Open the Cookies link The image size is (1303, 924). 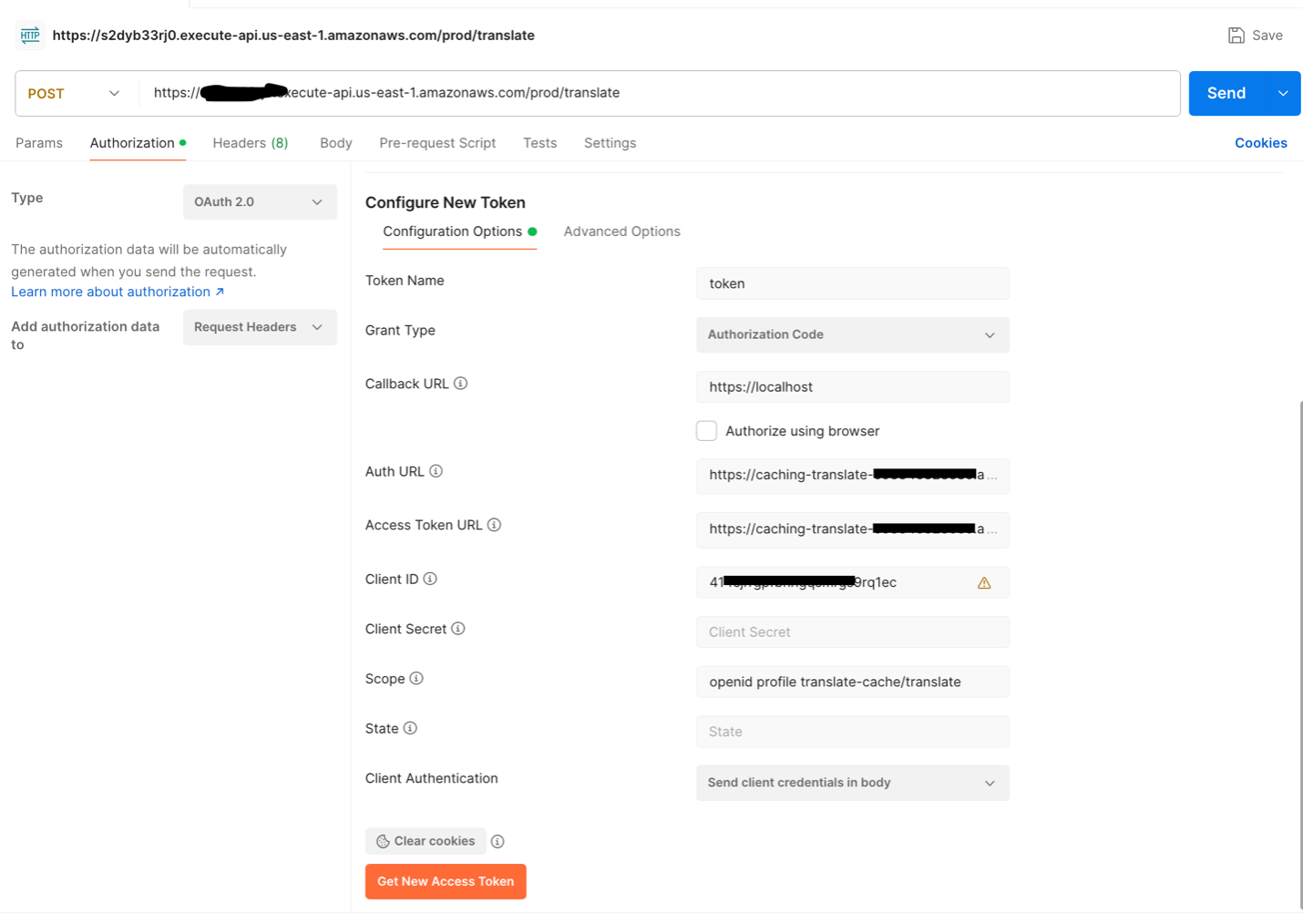click(x=1261, y=143)
